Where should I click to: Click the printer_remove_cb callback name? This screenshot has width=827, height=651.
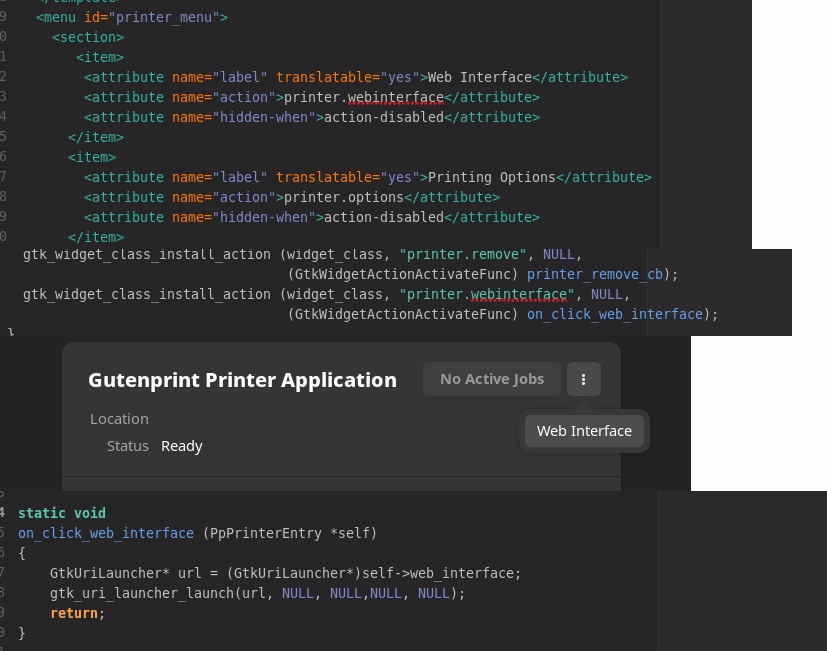coord(595,275)
